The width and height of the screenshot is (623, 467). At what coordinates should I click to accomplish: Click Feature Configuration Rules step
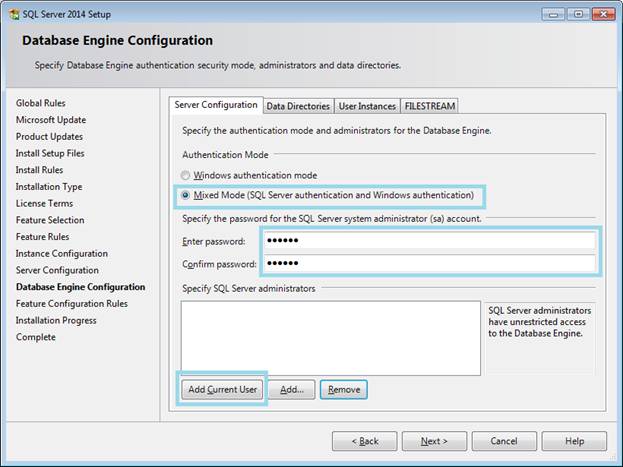tap(72, 304)
